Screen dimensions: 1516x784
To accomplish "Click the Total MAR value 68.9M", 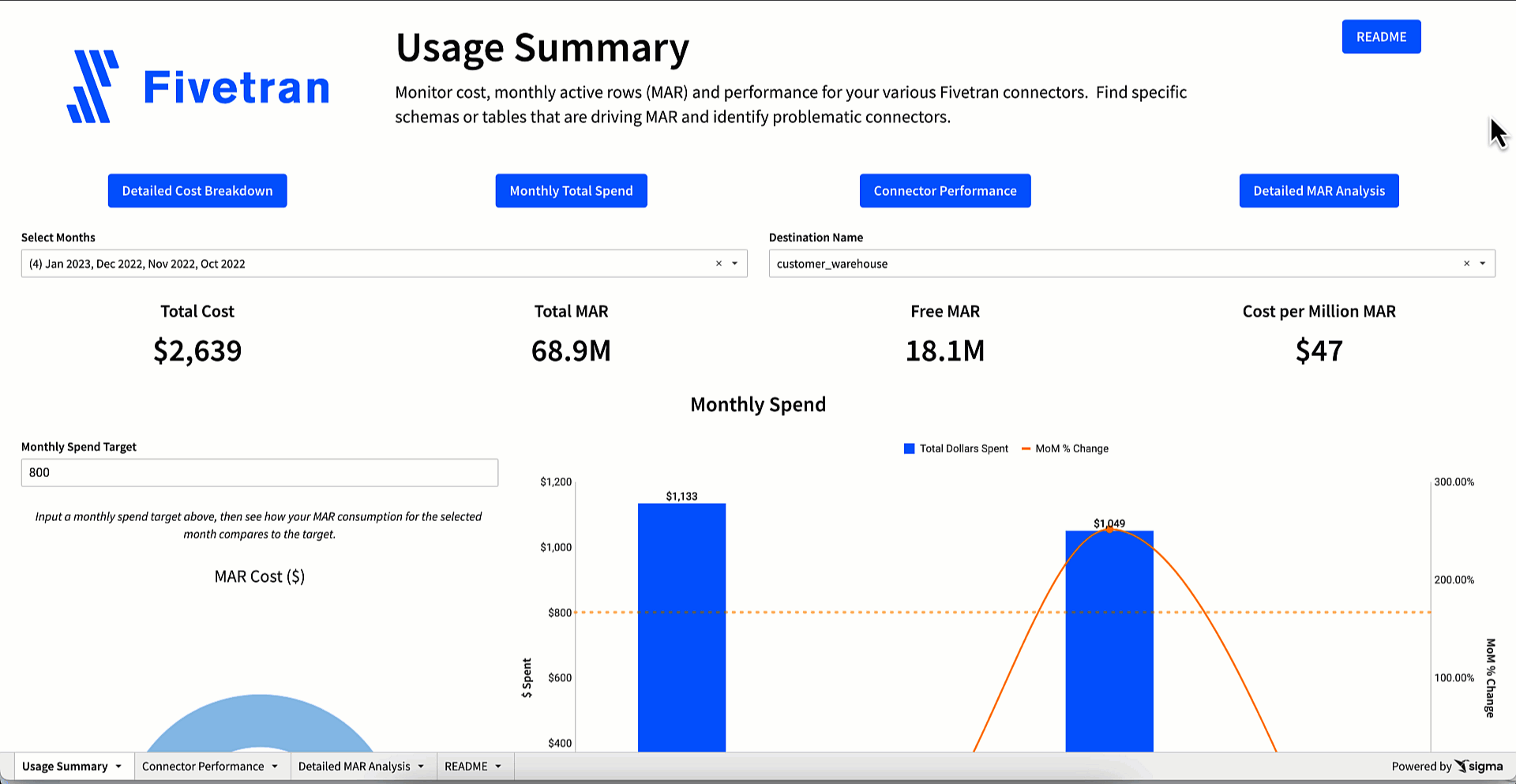I will (571, 351).
